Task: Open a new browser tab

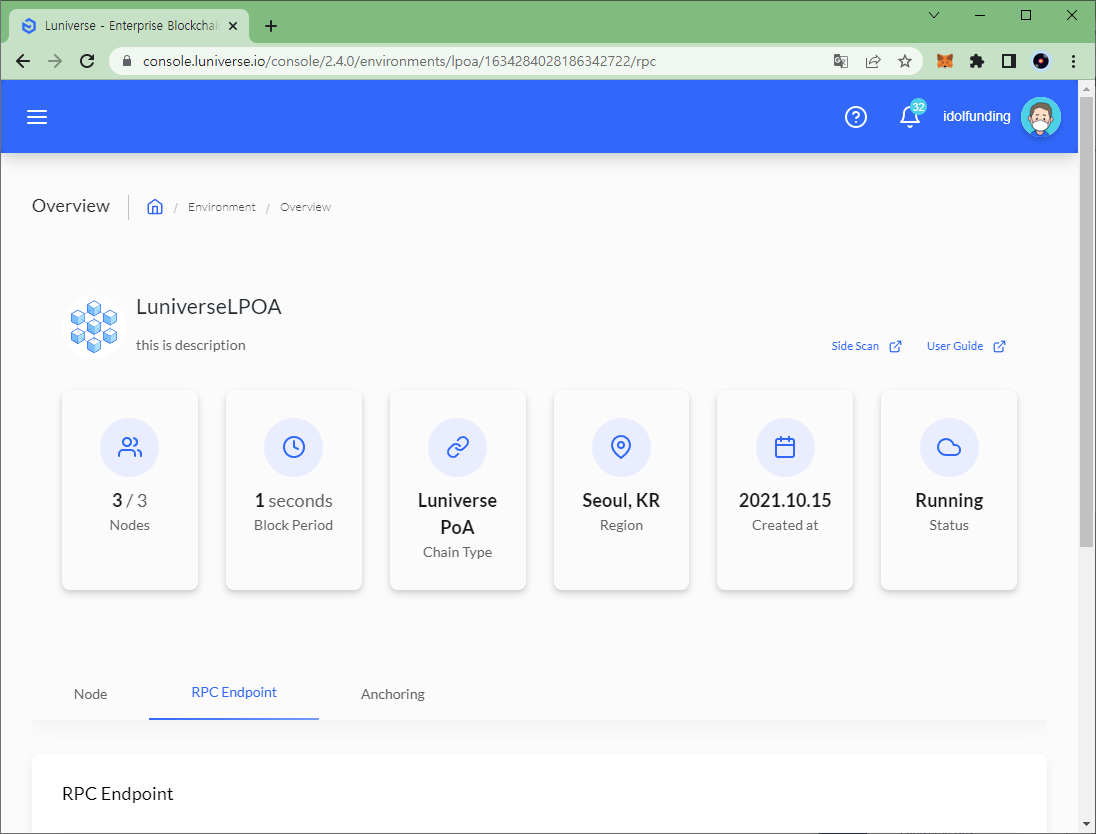Action: coord(271,26)
